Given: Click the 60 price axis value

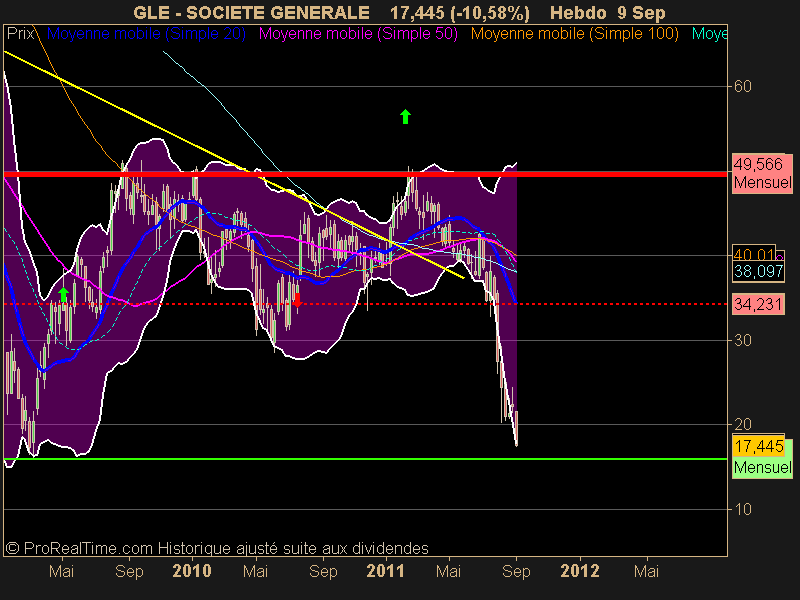Looking at the screenshot, I should pos(742,86).
